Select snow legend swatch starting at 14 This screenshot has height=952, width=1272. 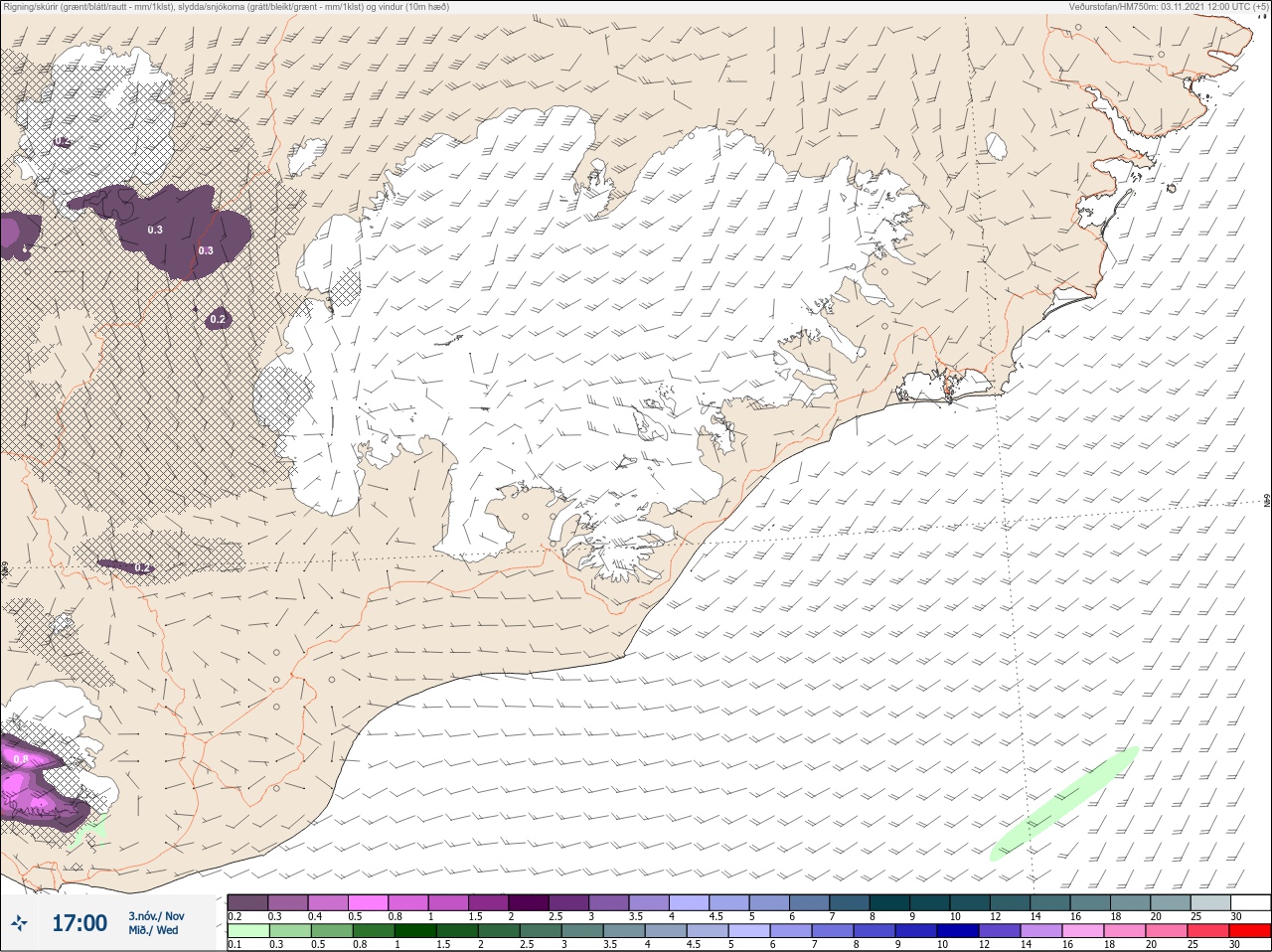tap(1049, 902)
